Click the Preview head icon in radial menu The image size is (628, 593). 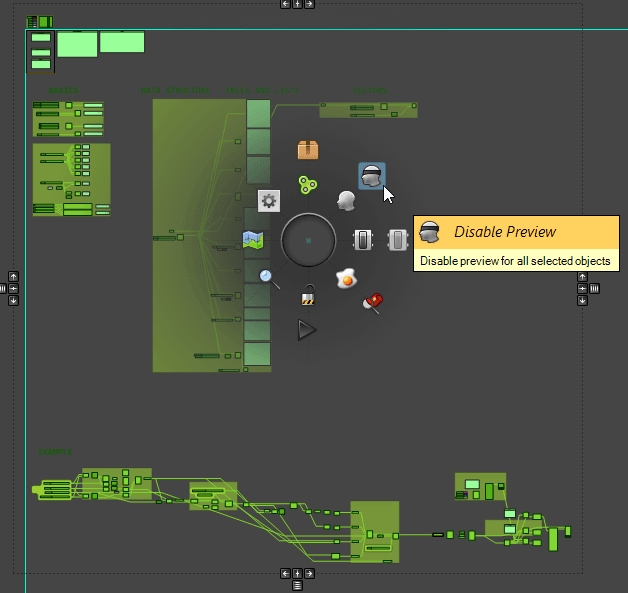pyautogui.click(x=346, y=201)
